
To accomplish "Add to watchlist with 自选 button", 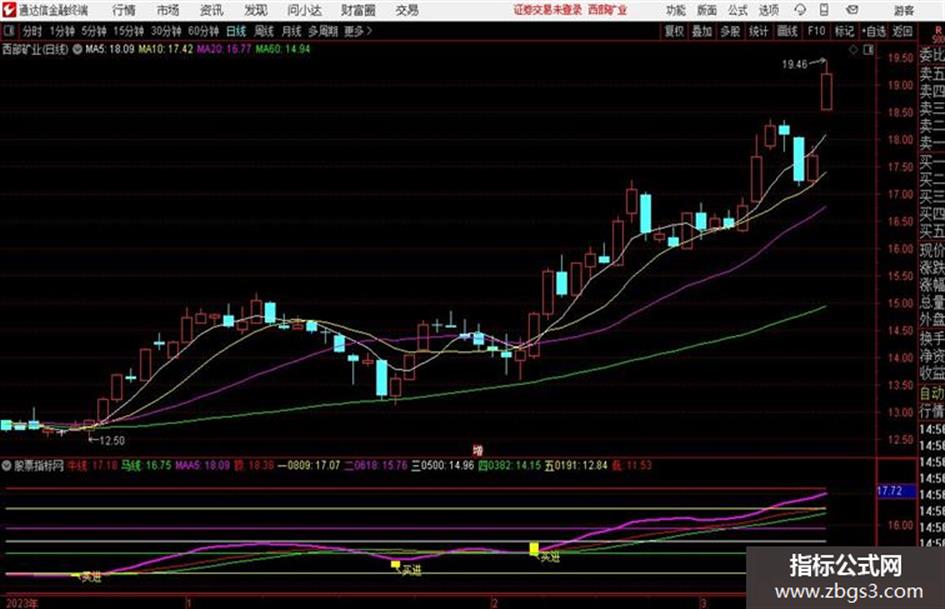I will coord(874,31).
